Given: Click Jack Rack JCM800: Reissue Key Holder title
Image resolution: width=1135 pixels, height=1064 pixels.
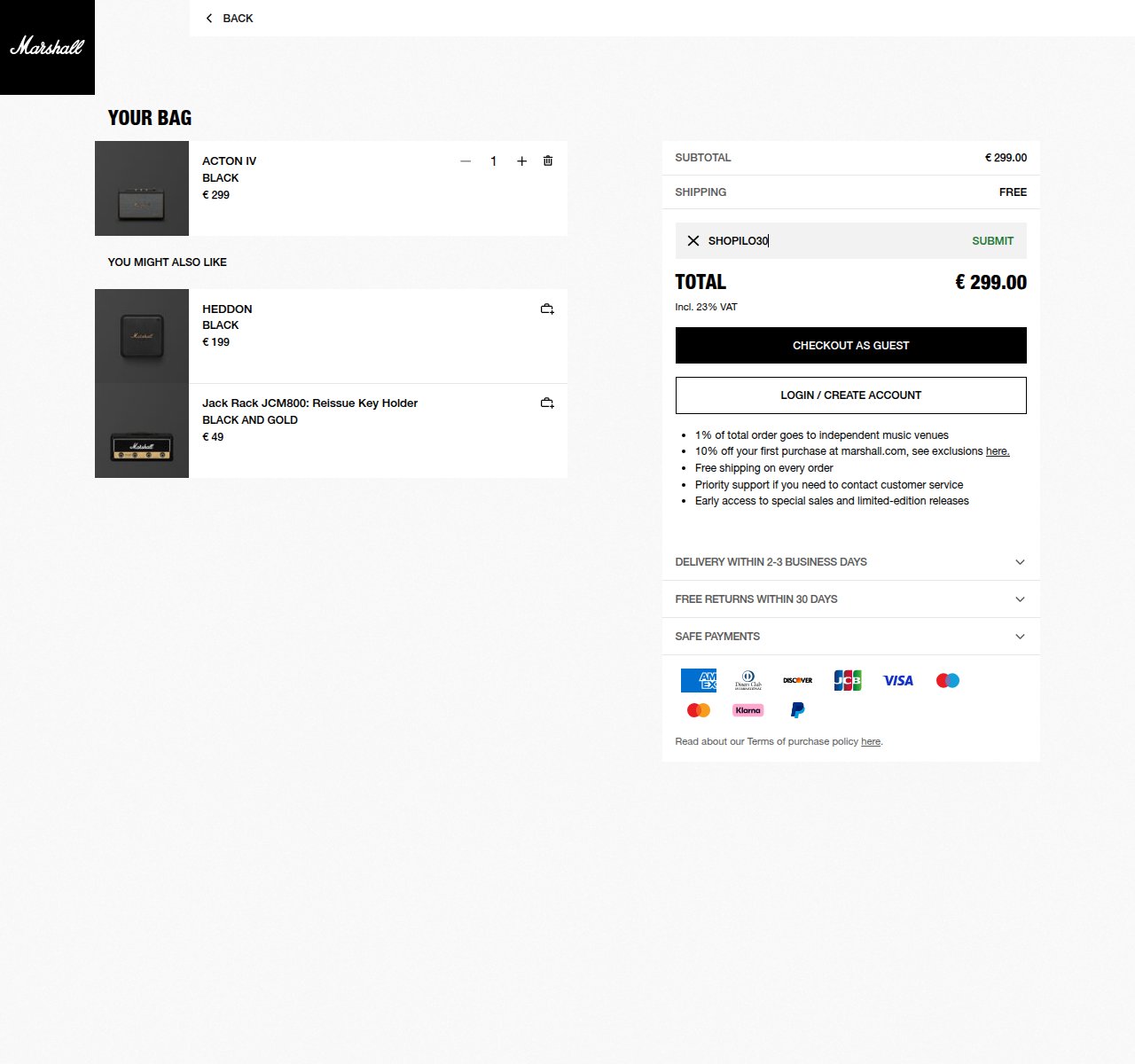Looking at the screenshot, I should coord(309,403).
